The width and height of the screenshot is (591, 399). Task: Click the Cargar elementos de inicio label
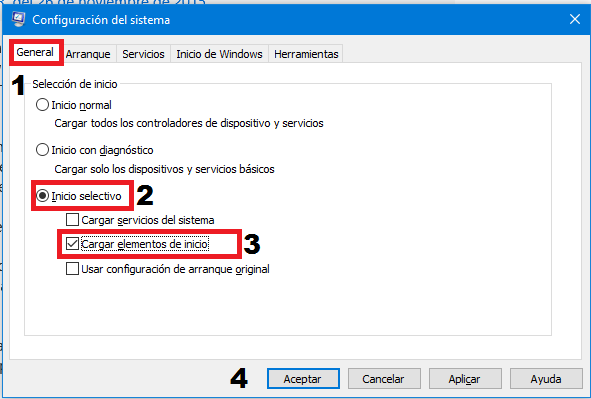pos(145,244)
